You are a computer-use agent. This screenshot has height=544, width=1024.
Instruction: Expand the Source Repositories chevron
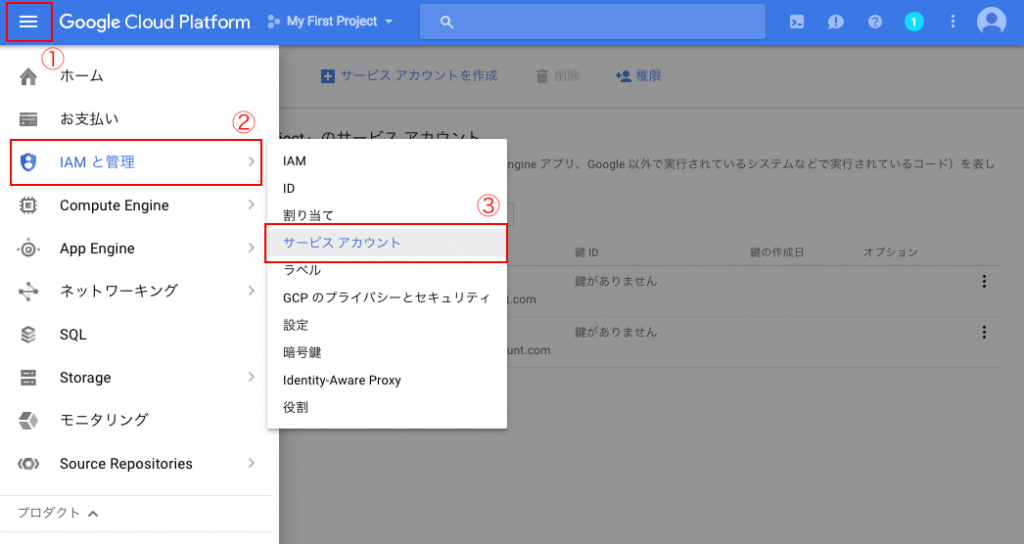pyautogui.click(x=251, y=463)
